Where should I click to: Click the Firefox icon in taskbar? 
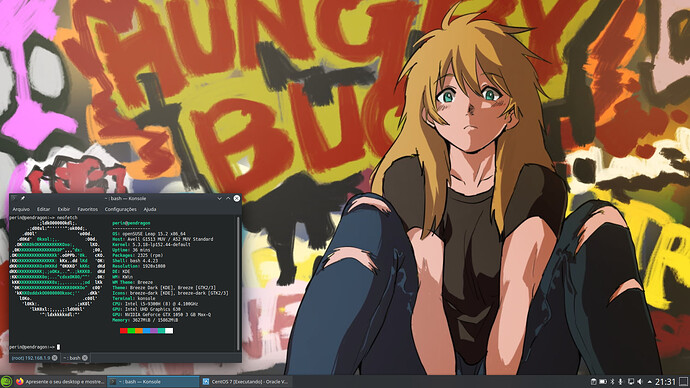(x=20, y=381)
